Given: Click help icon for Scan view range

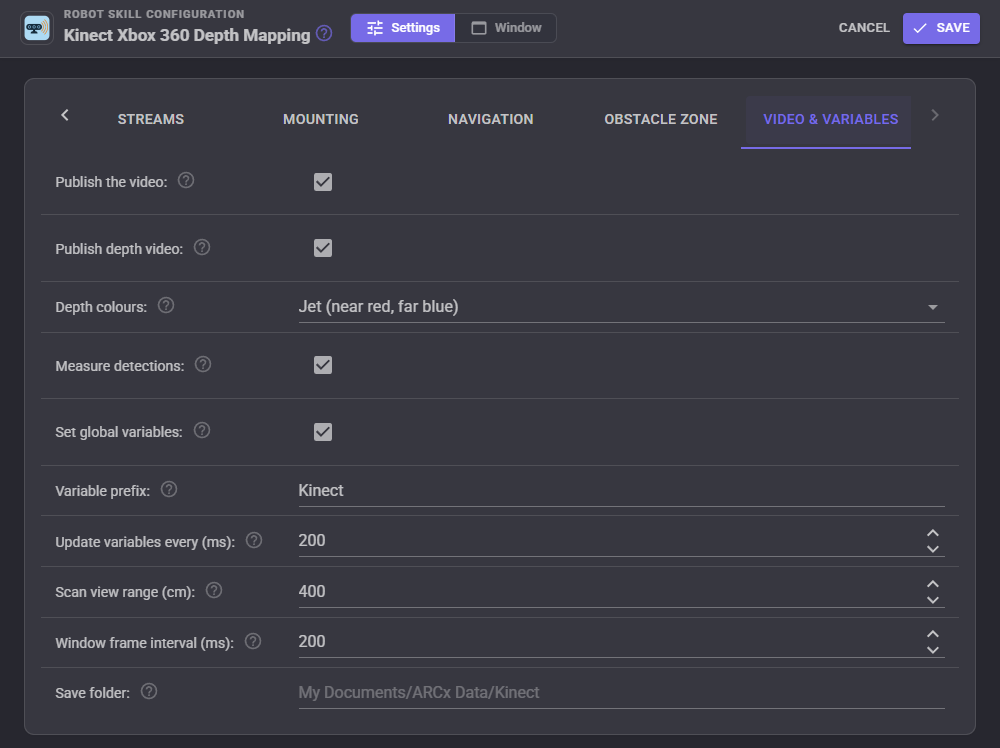Looking at the screenshot, I should [x=214, y=590].
